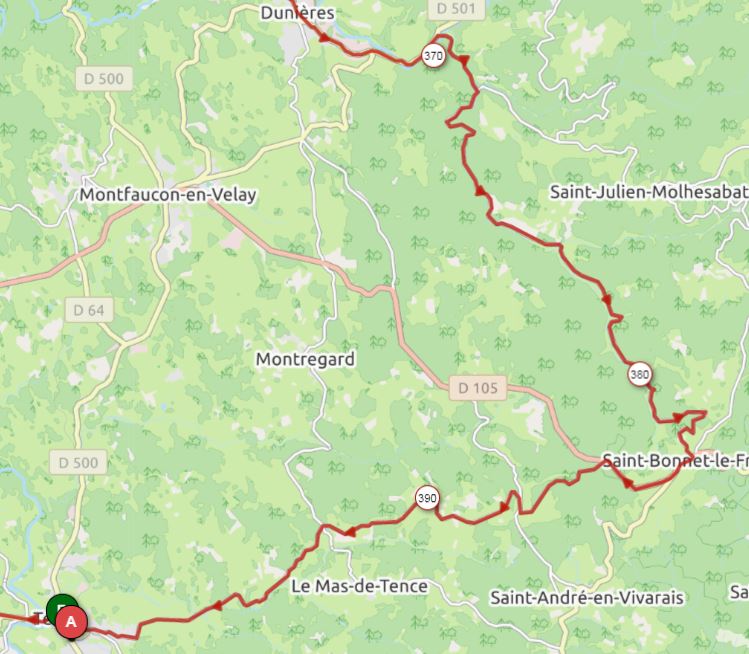Click the D 501 road shield

456,9
